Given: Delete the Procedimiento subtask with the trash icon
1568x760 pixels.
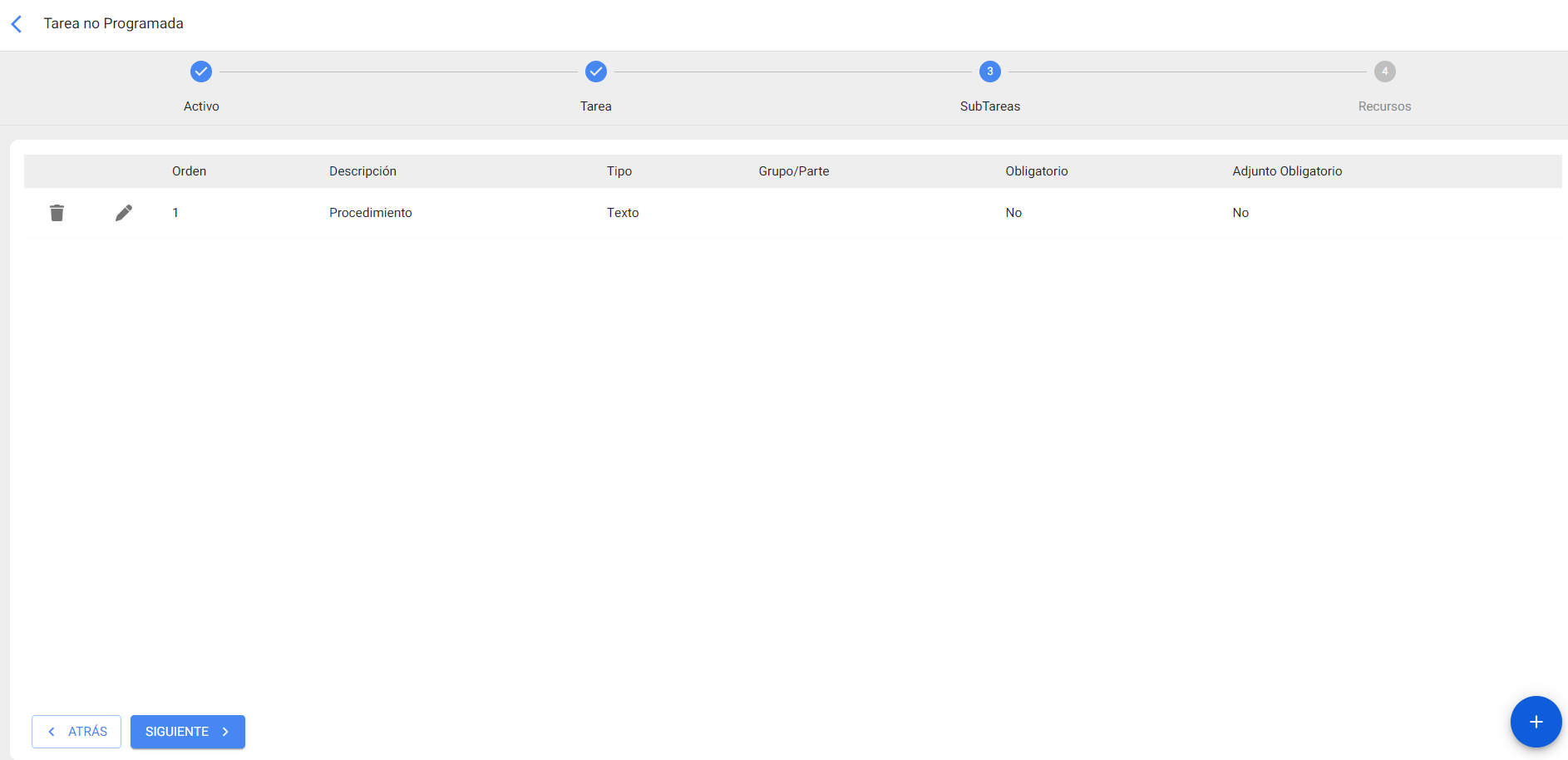Looking at the screenshot, I should [57, 213].
